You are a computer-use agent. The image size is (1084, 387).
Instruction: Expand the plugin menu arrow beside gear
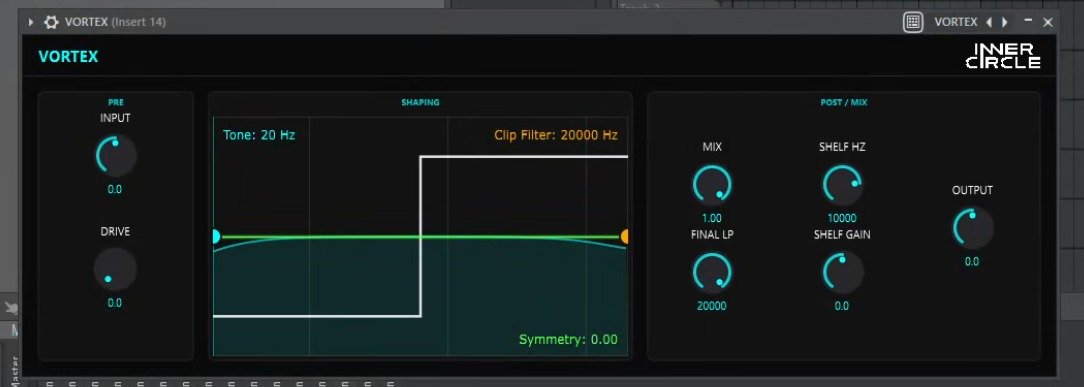click(31, 22)
